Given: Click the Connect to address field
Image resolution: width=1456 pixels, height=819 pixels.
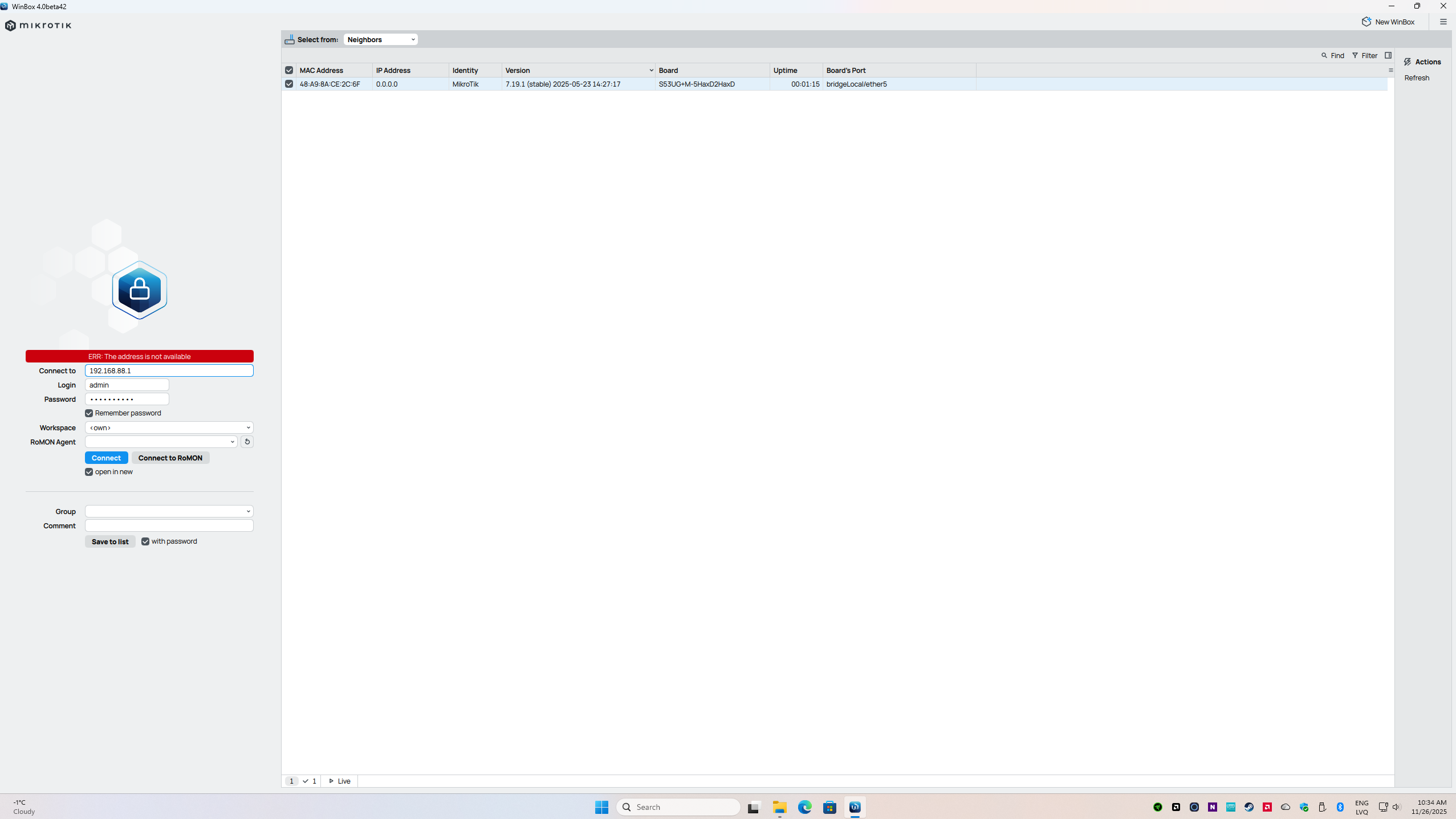Looking at the screenshot, I should pyautogui.click(x=169, y=370).
